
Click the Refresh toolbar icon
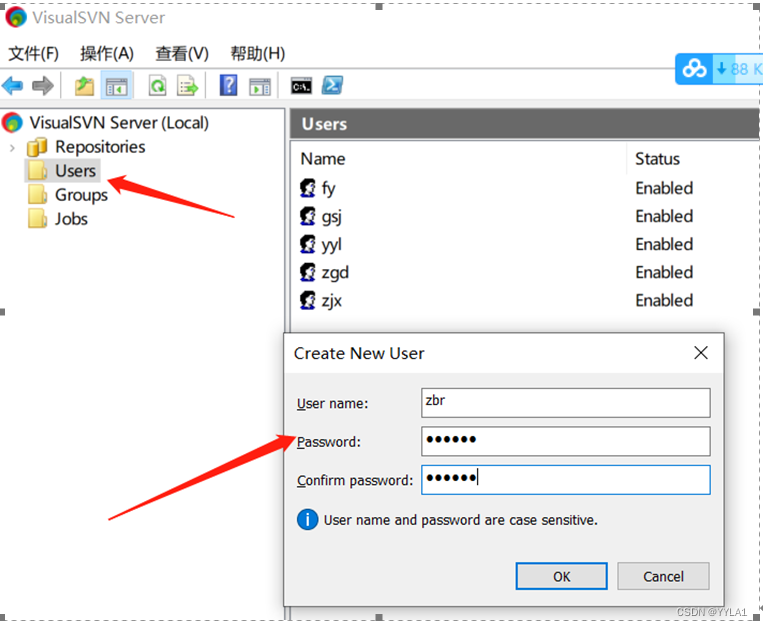point(158,86)
